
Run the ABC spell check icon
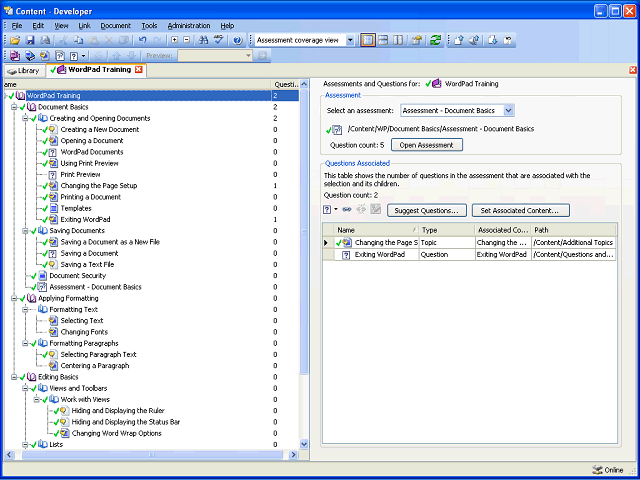[x=219, y=40]
